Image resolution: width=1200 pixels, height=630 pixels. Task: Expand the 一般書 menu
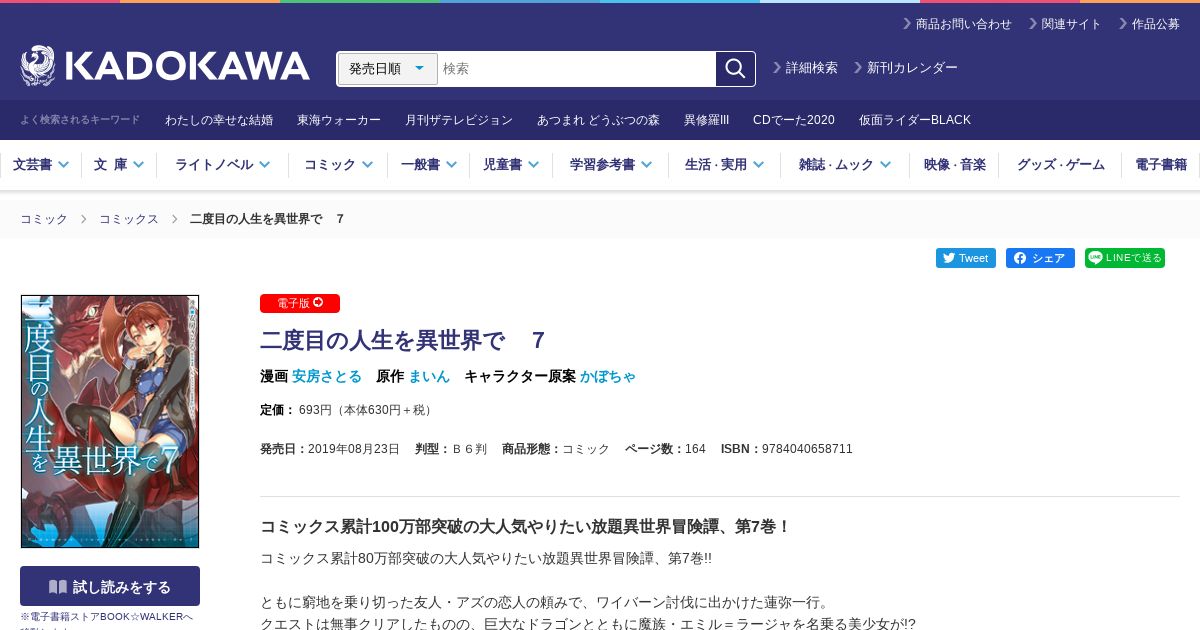[429, 165]
